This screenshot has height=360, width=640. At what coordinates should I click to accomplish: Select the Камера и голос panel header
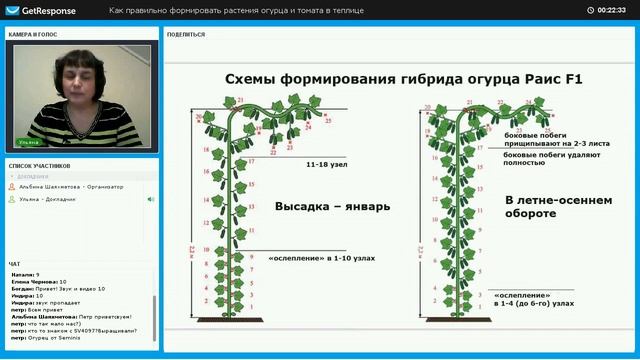click(33, 35)
